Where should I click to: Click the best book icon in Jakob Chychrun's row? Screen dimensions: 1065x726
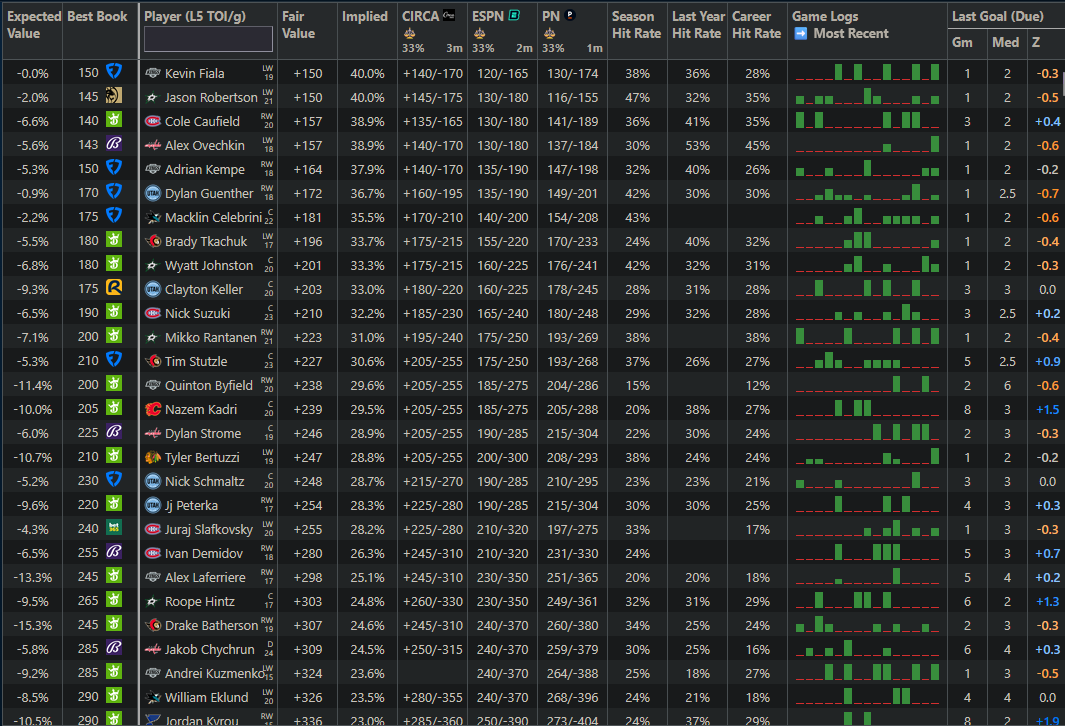pyautogui.click(x=113, y=647)
